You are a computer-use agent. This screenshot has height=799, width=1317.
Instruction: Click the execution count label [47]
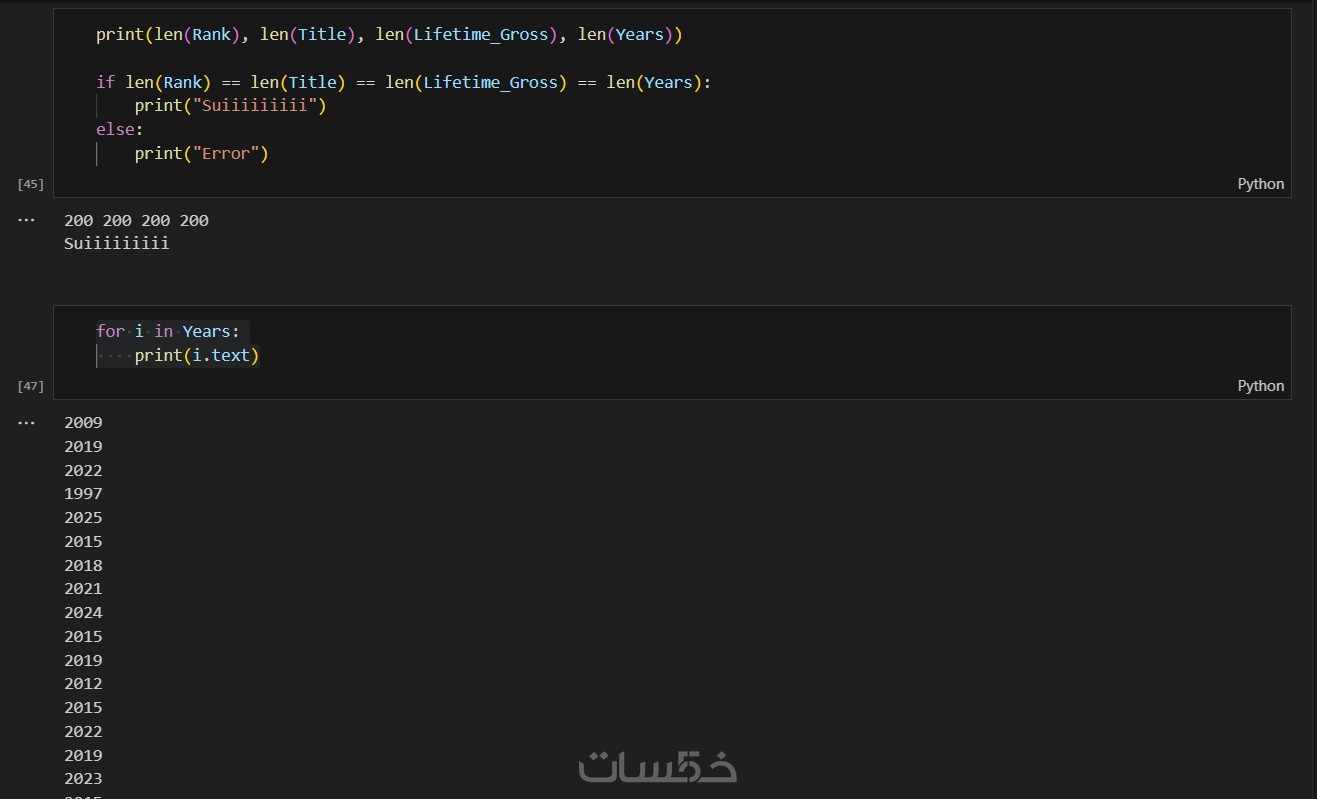coord(31,386)
